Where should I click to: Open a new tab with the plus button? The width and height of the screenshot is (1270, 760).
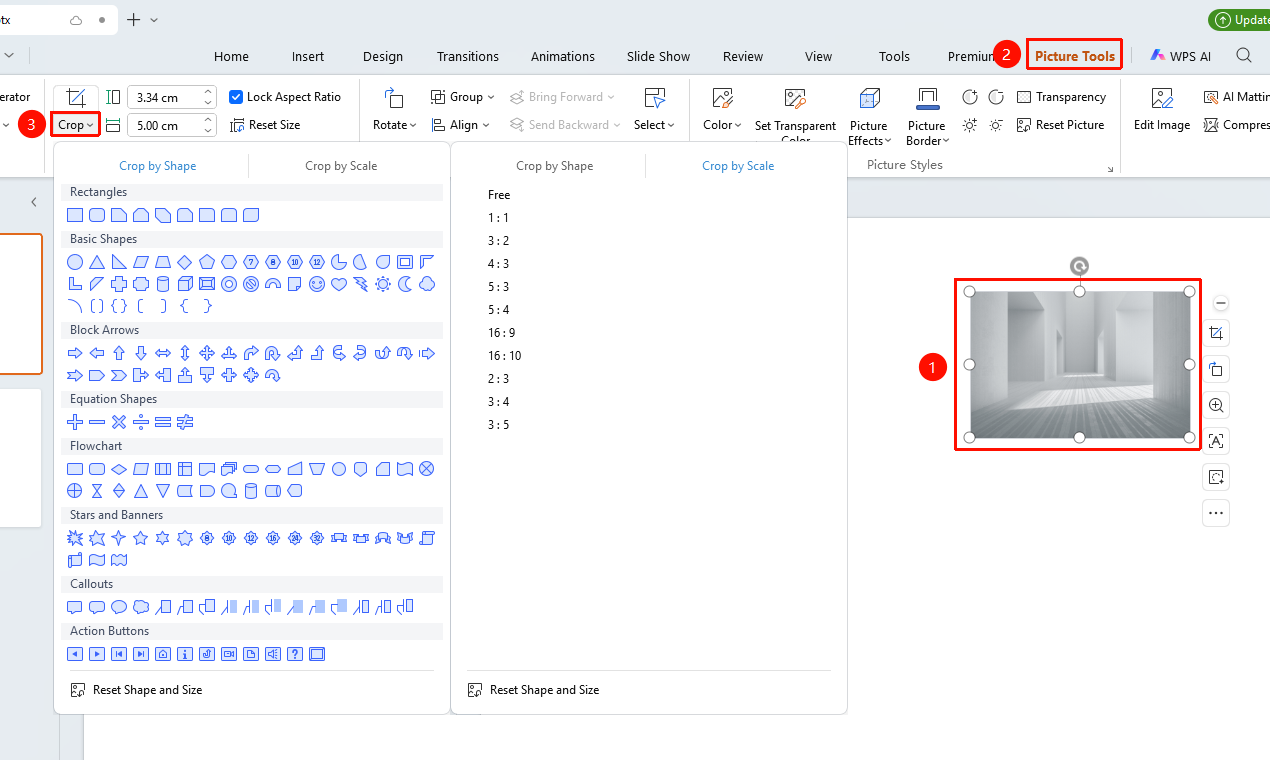coord(134,20)
